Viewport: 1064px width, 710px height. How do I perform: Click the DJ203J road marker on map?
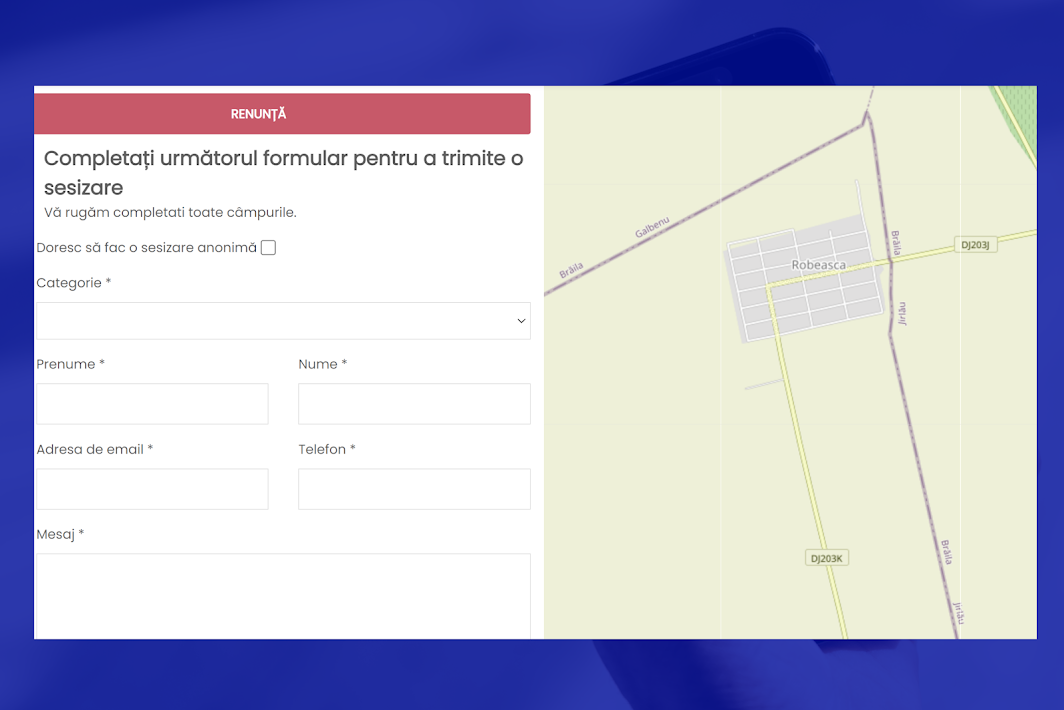pyautogui.click(x=975, y=245)
